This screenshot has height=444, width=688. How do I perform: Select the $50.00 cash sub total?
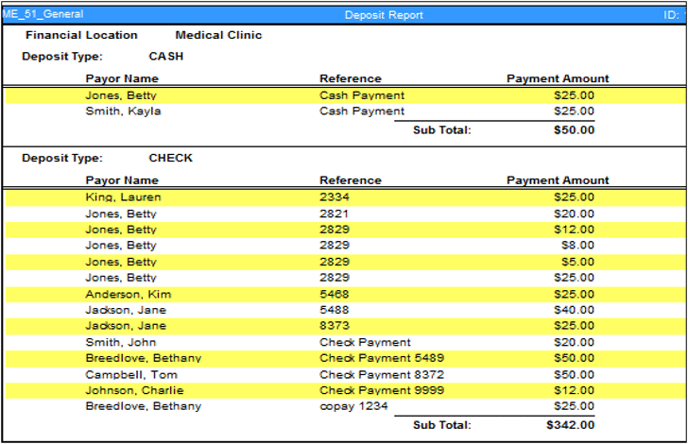[x=575, y=130]
